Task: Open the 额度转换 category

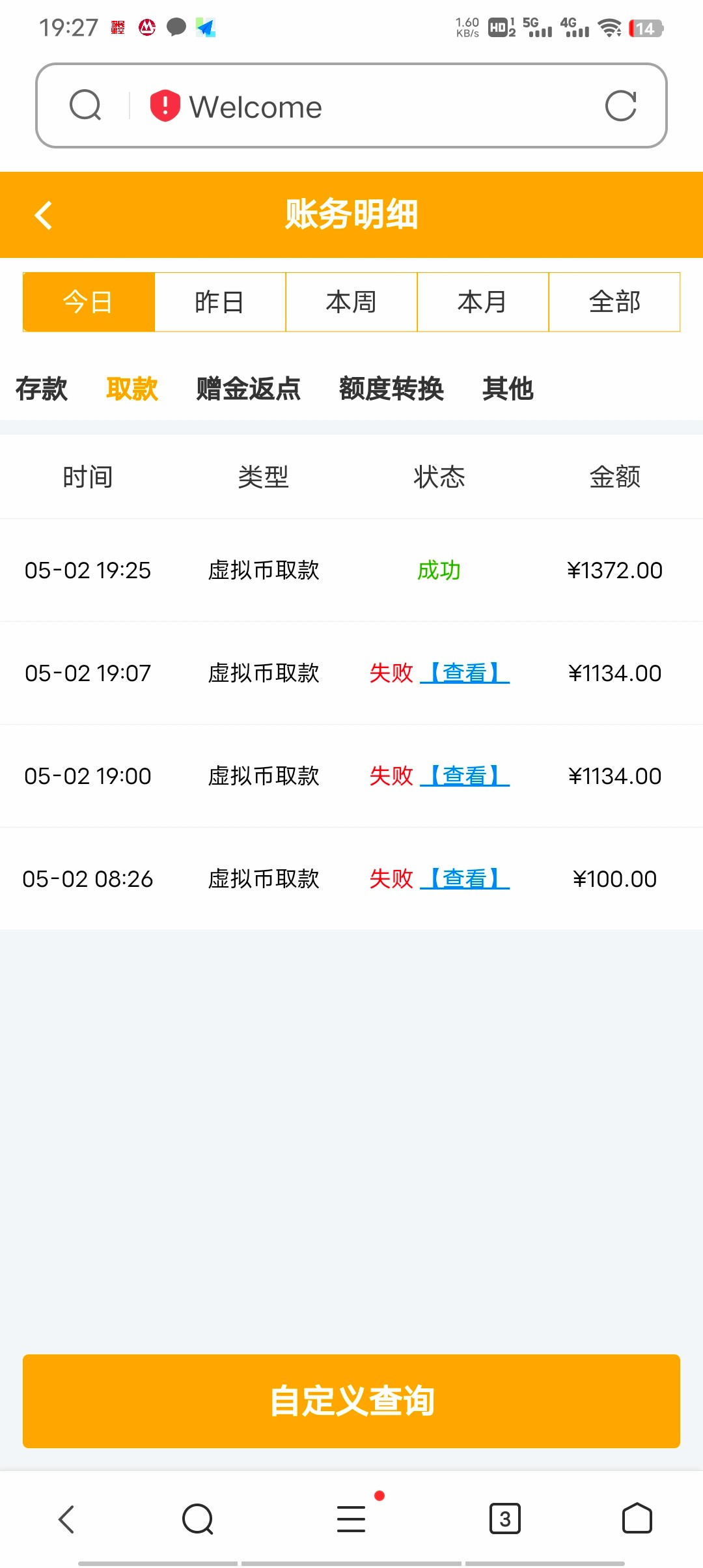Action: (391, 389)
